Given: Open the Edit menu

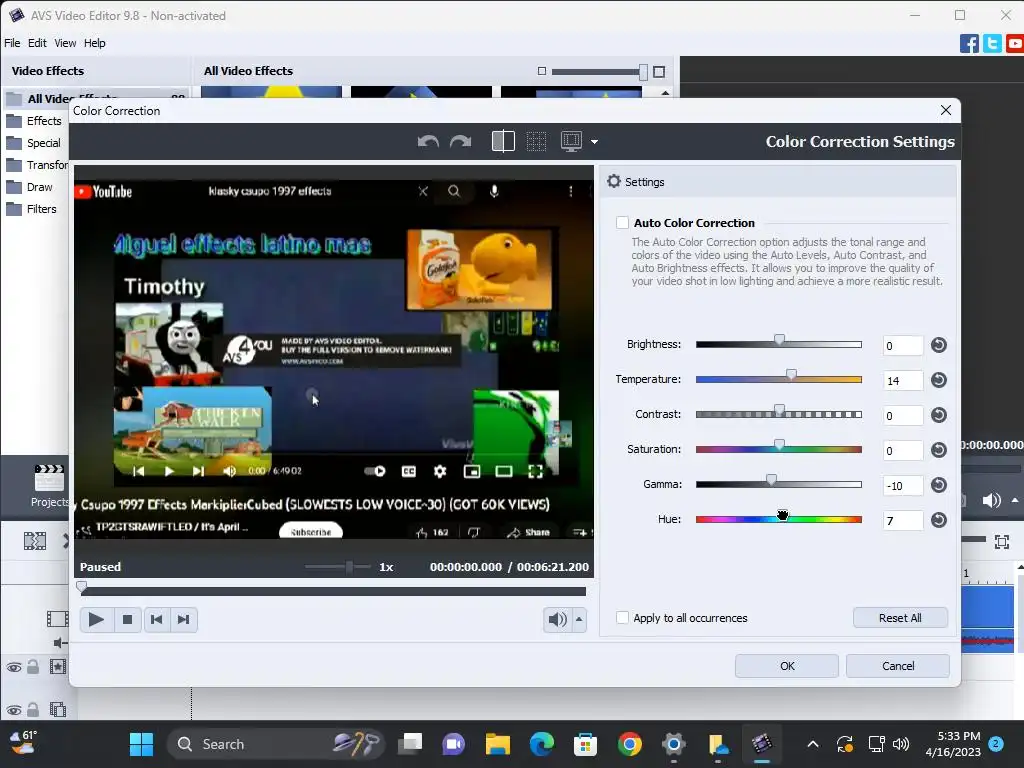Looking at the screenshot, I should point(37,43).
